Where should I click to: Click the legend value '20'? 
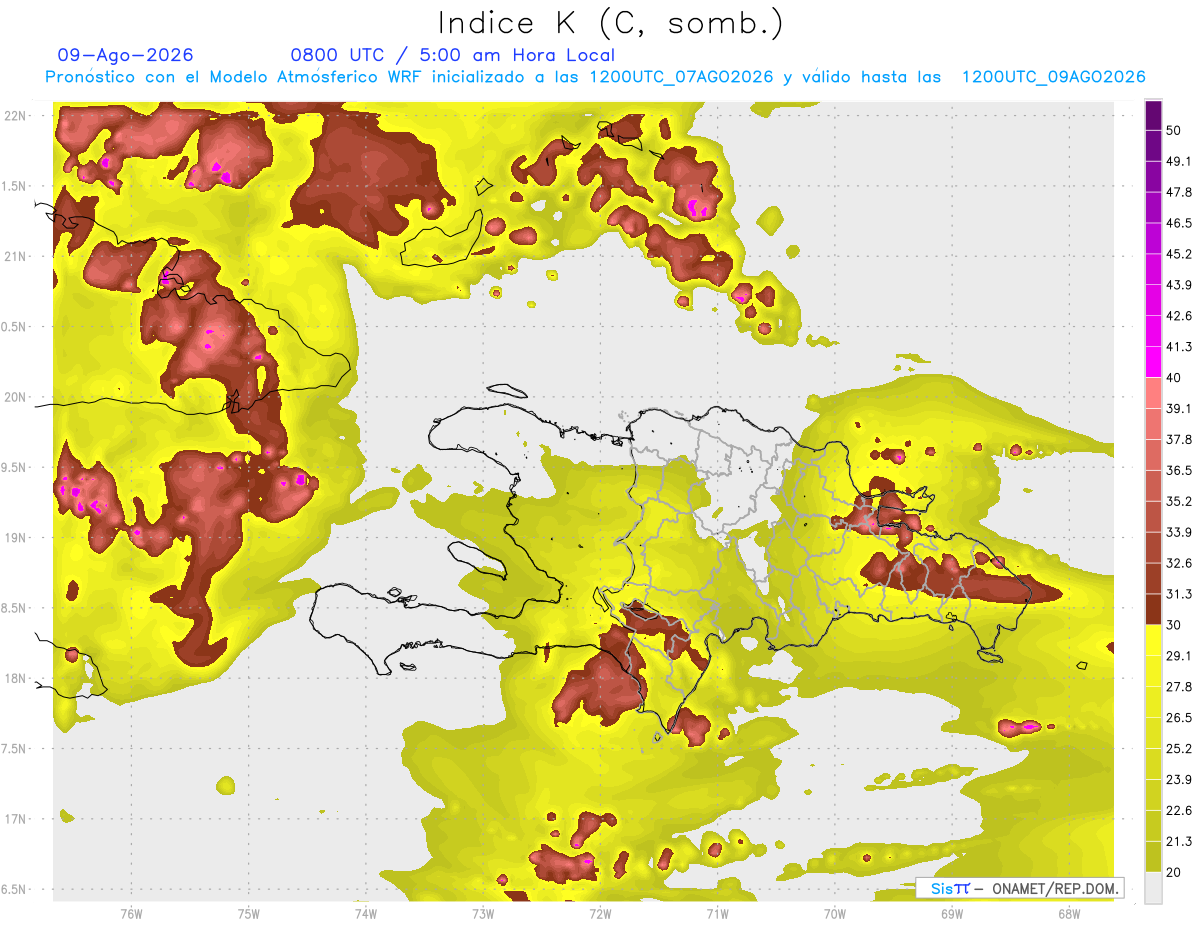click(x=1174, y=872)
